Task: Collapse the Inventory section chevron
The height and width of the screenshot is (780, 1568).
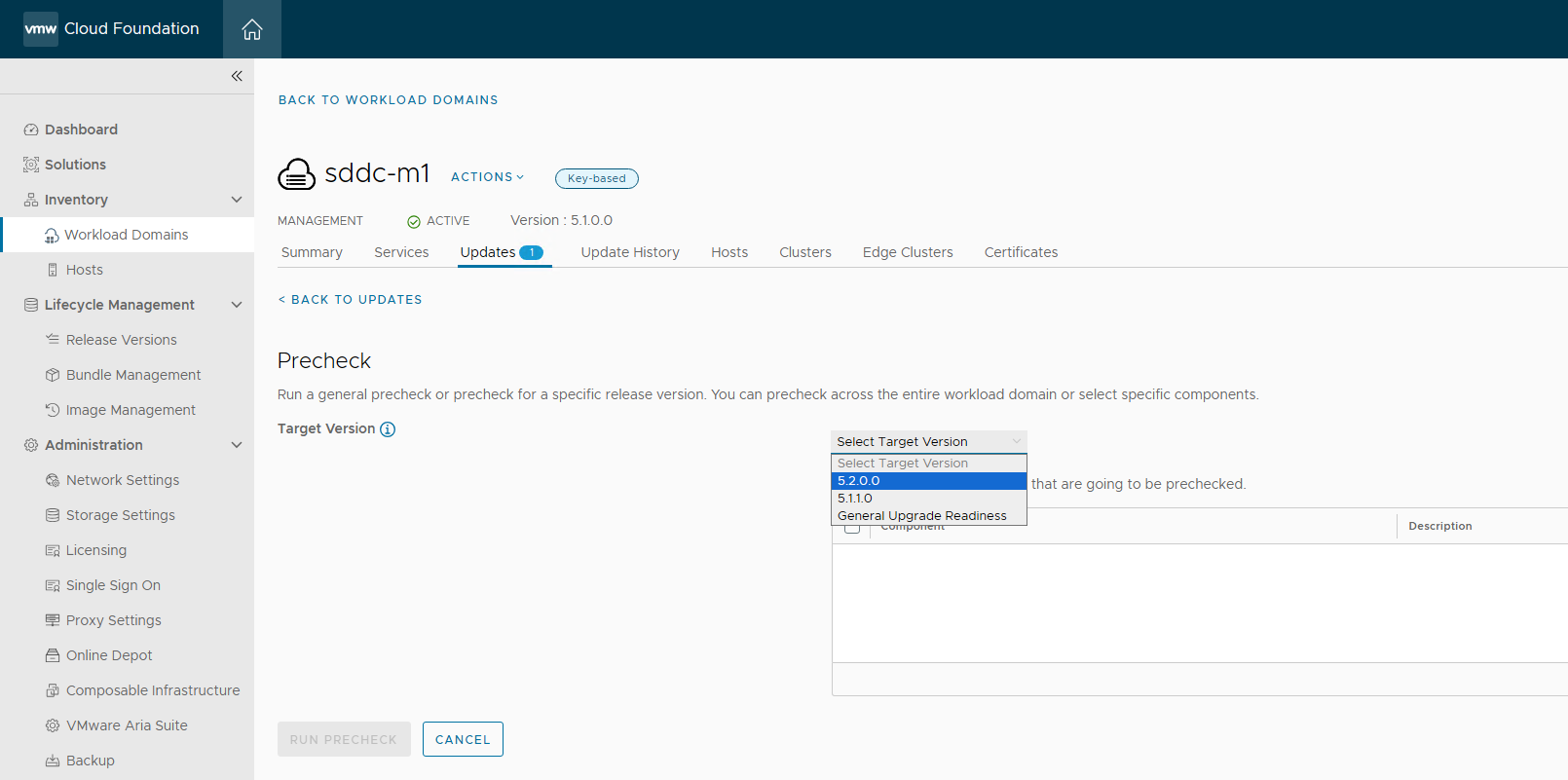Action: [237, 200]
